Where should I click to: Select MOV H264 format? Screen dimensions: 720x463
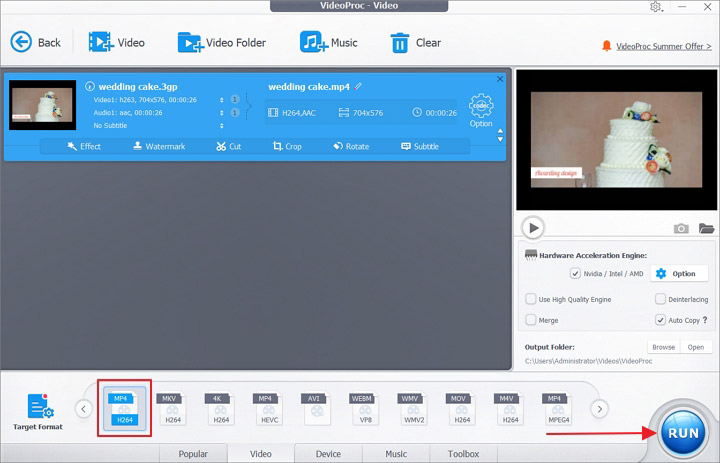(461, 408)
